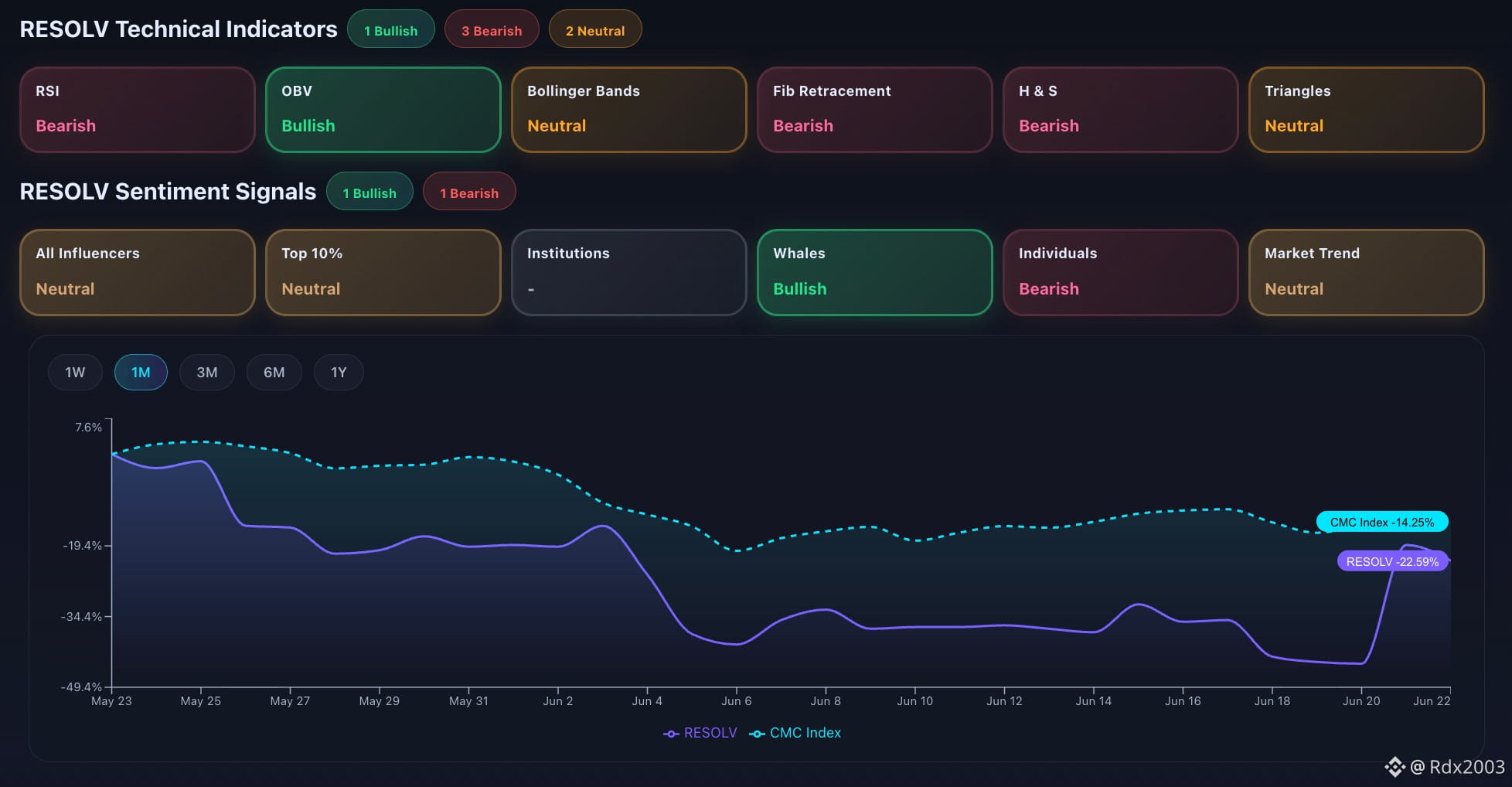Open the H & S Bearish card
This screenshot has height=787, width=1512.
click(1121, 110)
